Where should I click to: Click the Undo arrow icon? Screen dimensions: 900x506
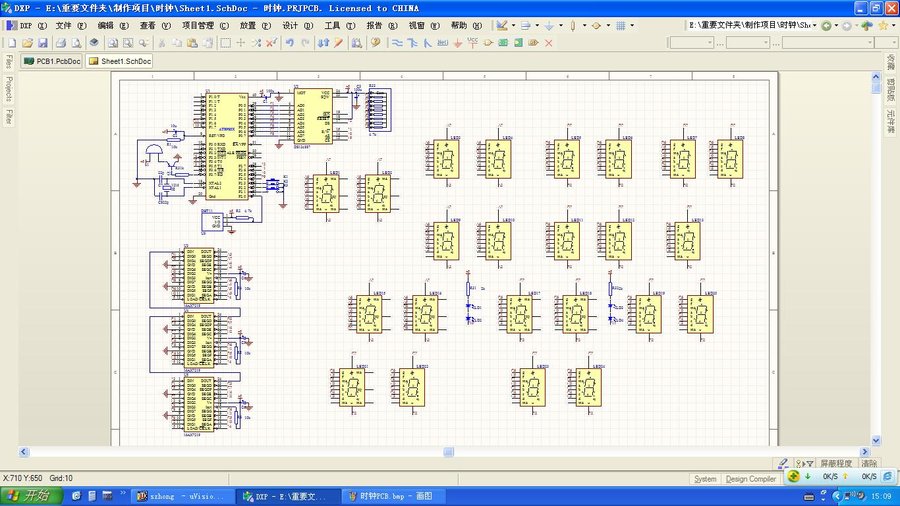pos(290,43)
